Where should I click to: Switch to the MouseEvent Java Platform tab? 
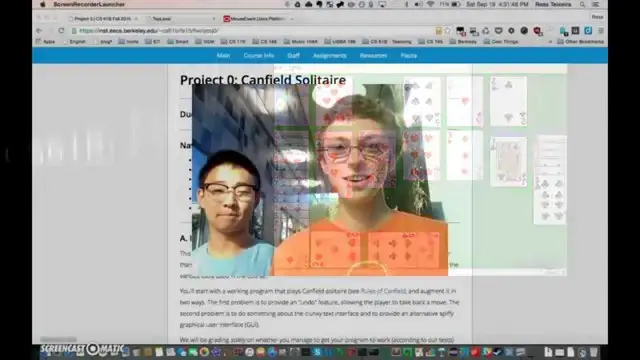[257, 19]
